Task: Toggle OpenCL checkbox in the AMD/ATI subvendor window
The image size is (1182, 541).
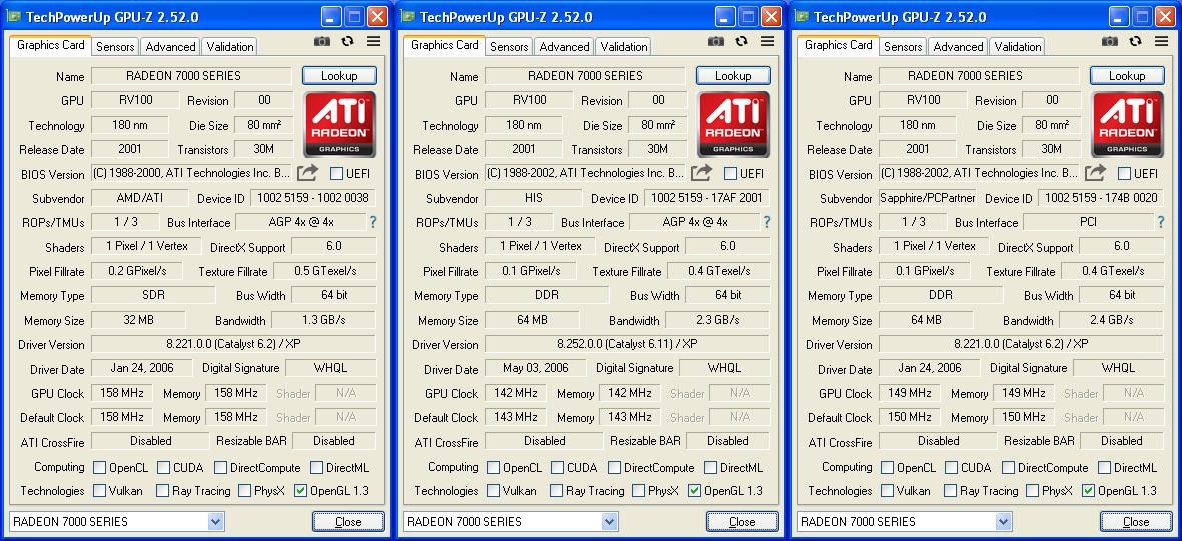Action: pos(100,468)
